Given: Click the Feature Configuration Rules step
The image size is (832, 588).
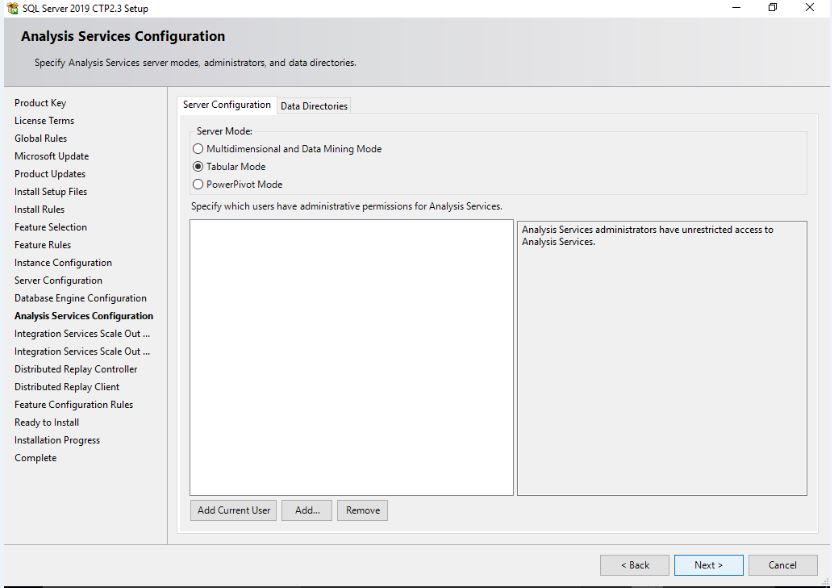Looking at the screenshot, I should tap(74, 404).
